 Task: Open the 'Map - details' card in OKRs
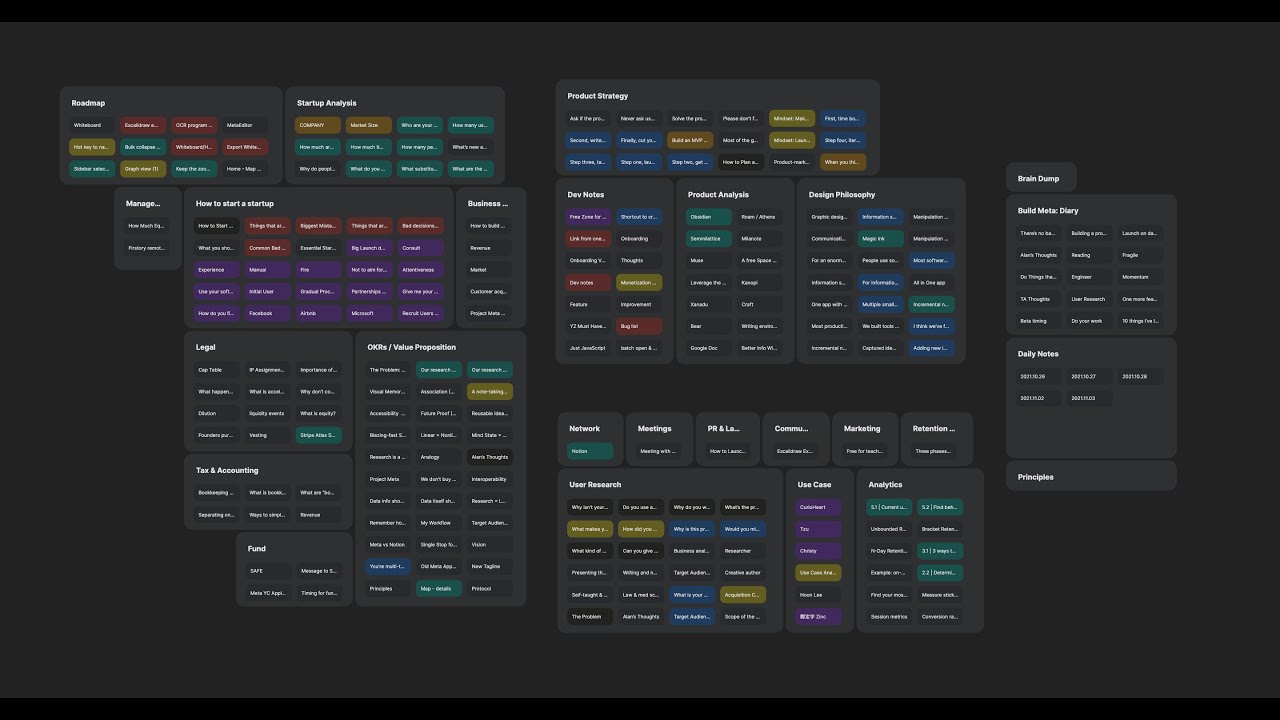[439, 588]
